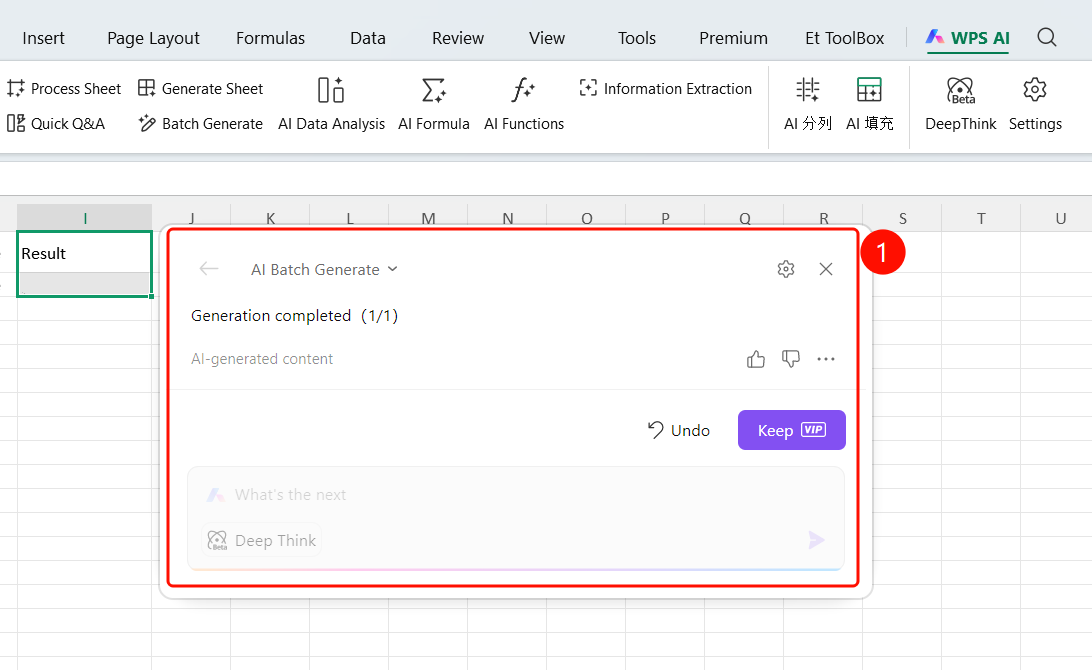This screenshot has height=670, width=1092.
Task: Keep the generated content
Action: click(792, 430)
